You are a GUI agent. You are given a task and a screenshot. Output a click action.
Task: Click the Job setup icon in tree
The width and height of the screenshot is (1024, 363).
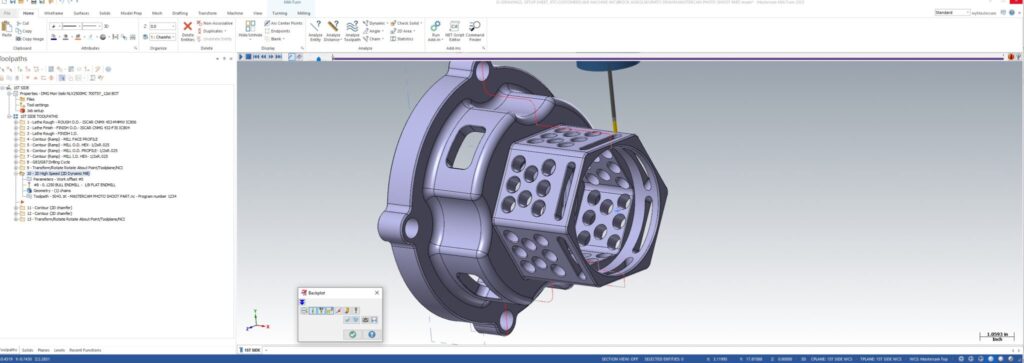(22, 110)
